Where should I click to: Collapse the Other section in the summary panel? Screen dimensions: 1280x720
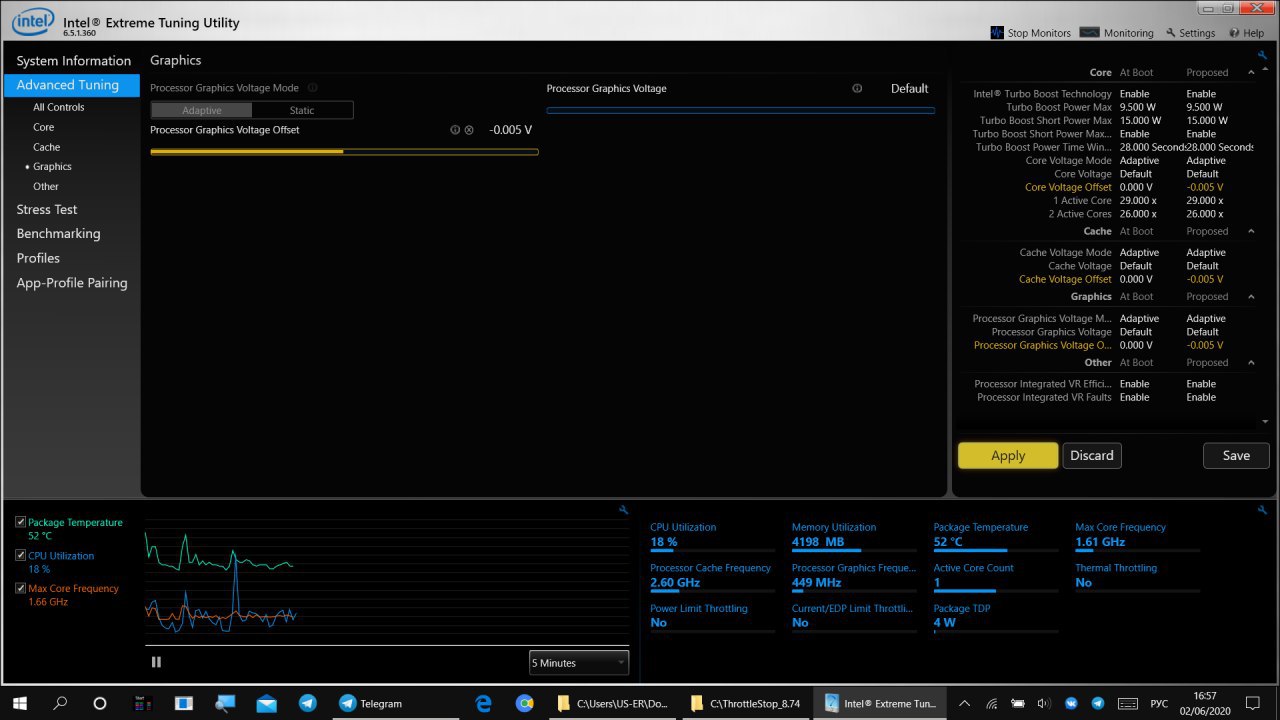[1251, 362]
